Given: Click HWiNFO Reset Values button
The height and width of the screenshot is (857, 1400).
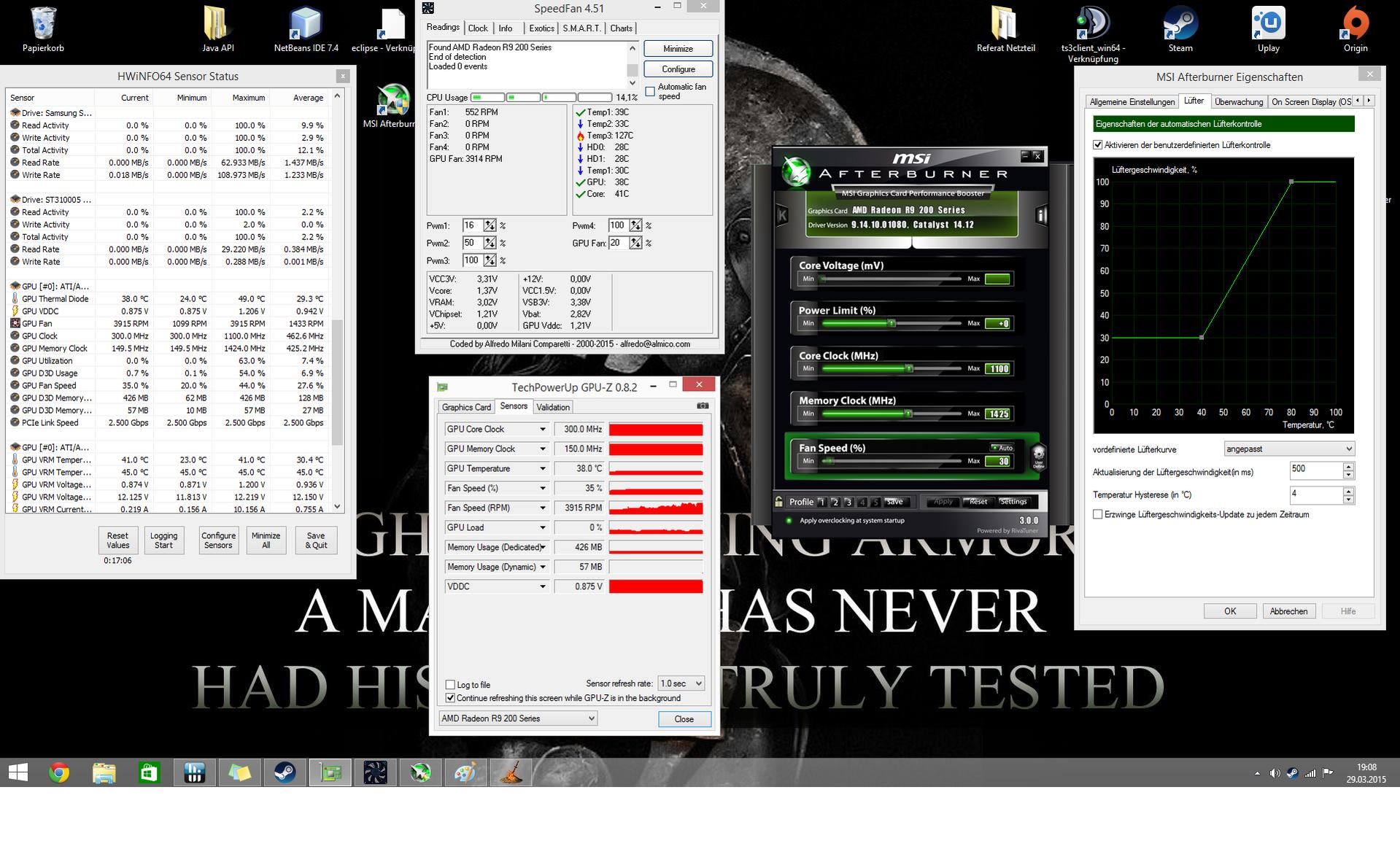Looking at the screenshot, I should tap(117, 540).
